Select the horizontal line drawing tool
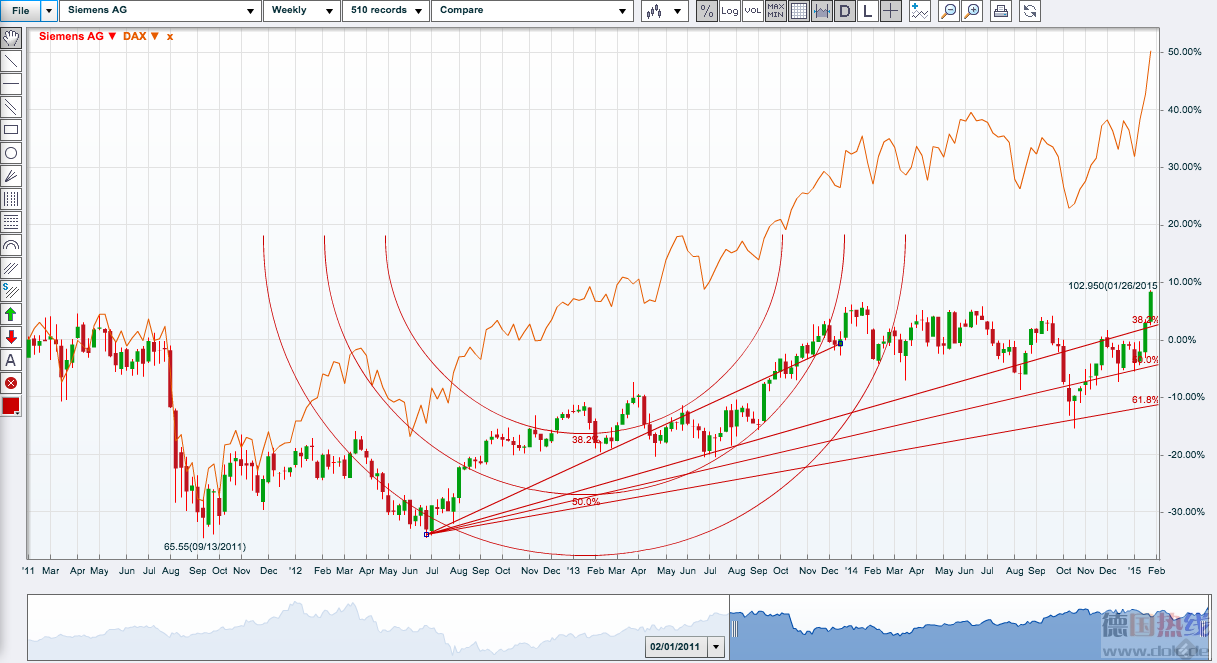Screen dimensions: 1217x663 pos(11,84)
